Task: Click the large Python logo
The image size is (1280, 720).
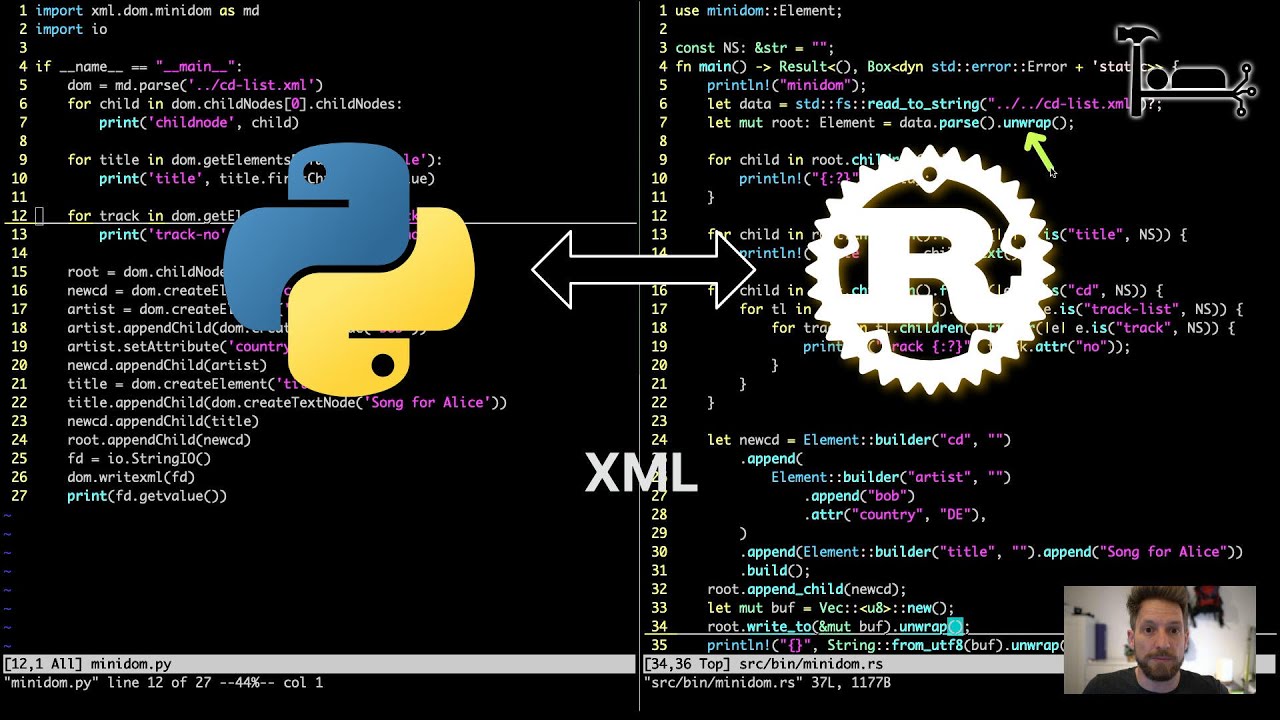Action: click(349, 269)
